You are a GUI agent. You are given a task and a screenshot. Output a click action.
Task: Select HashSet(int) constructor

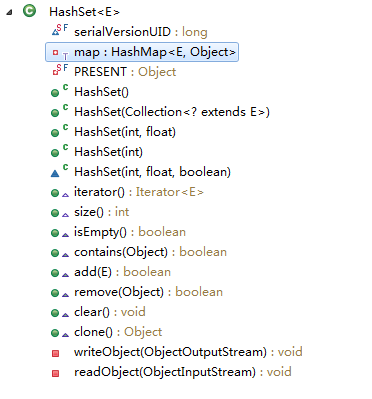[x=108, y=152]
